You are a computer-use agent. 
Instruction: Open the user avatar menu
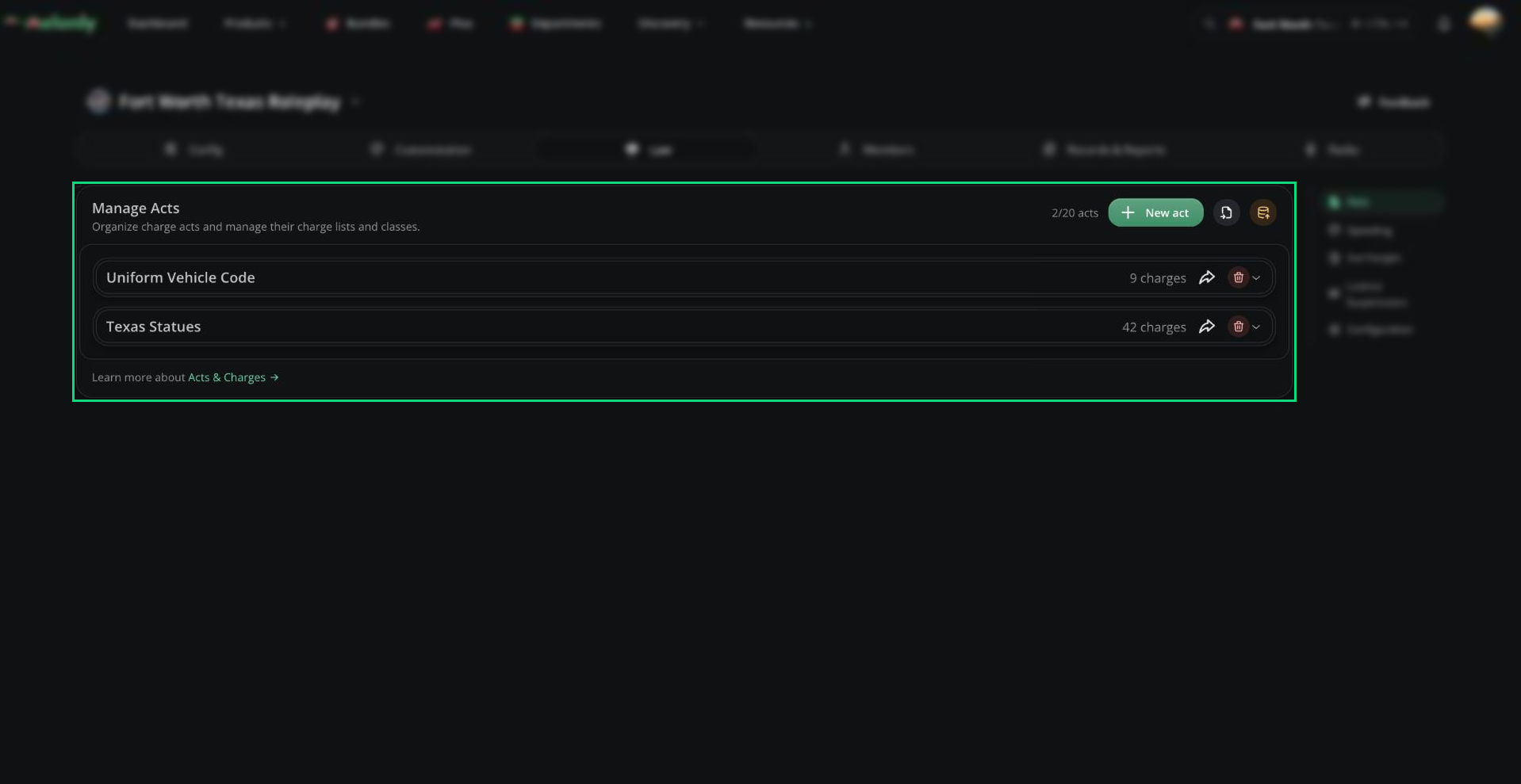coord(1485,21)
